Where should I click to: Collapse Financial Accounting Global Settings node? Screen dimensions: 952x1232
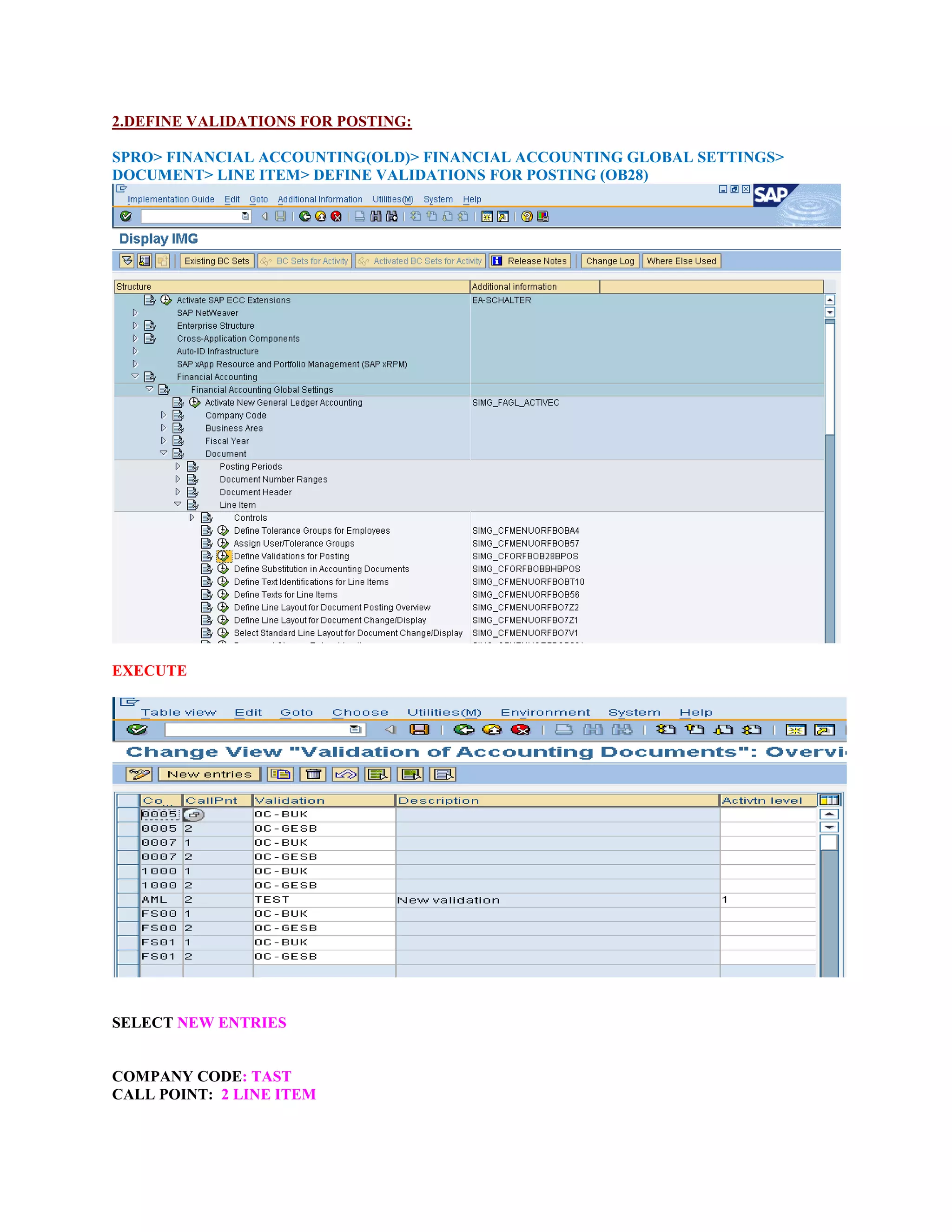coord(150,389)
